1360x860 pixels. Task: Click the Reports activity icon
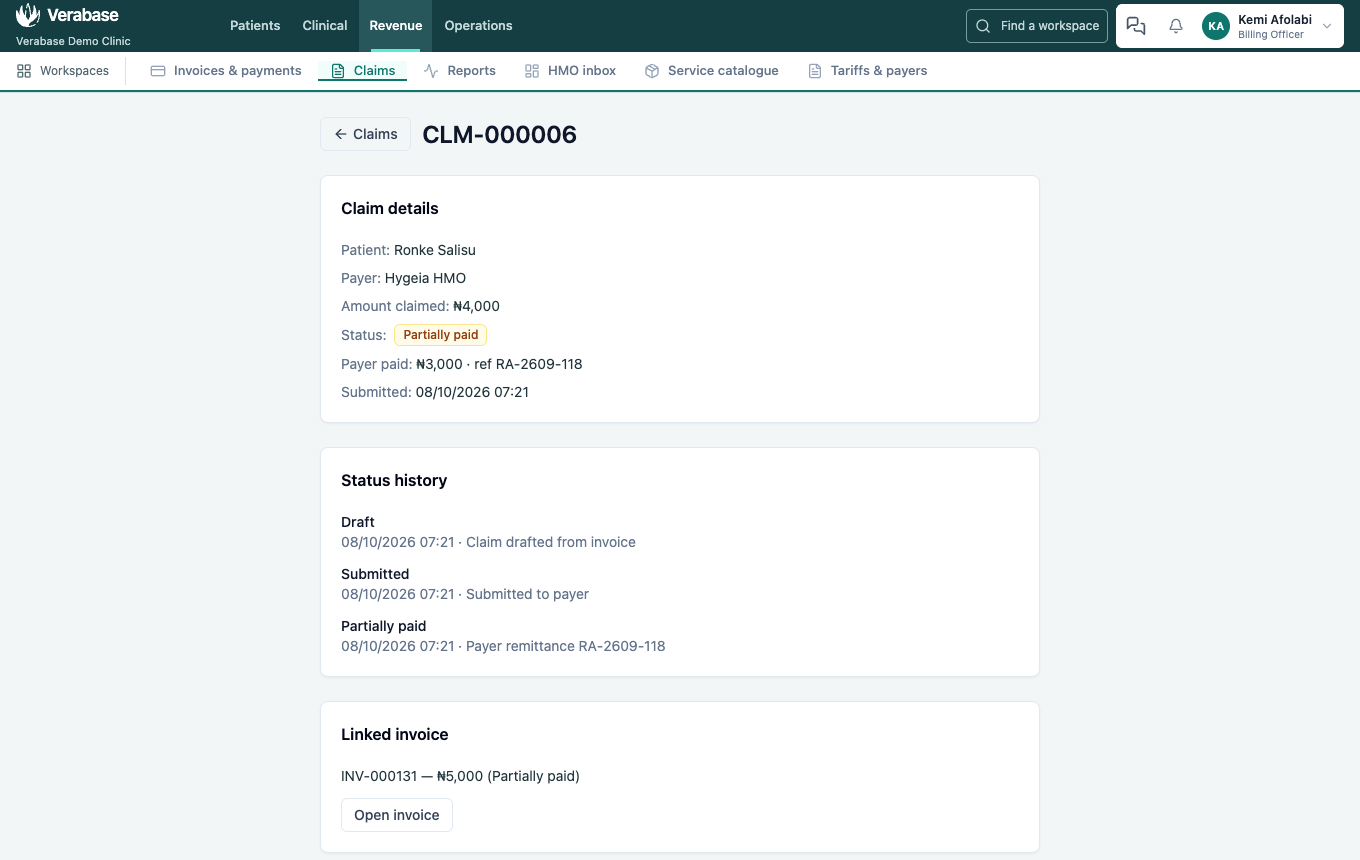point(431,71)
